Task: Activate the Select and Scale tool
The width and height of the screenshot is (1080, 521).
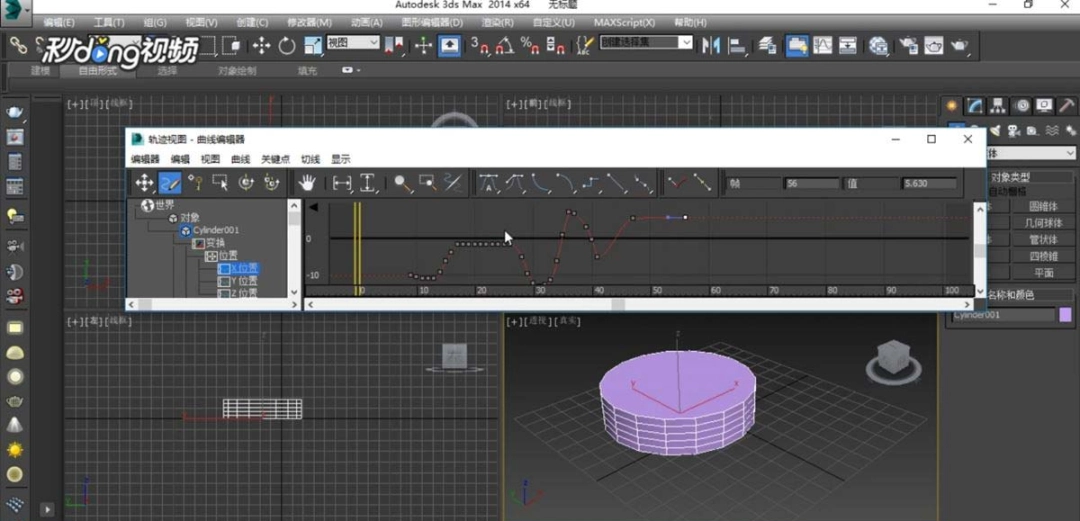Action: (313, 46)
